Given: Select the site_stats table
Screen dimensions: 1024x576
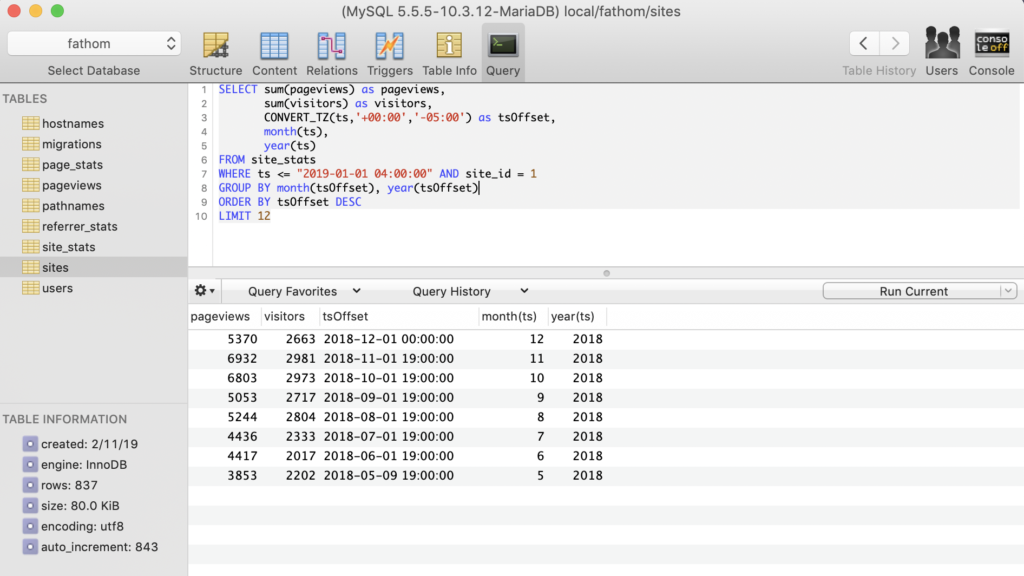Looking at the screenshot, I should click(x=68, y=247).
